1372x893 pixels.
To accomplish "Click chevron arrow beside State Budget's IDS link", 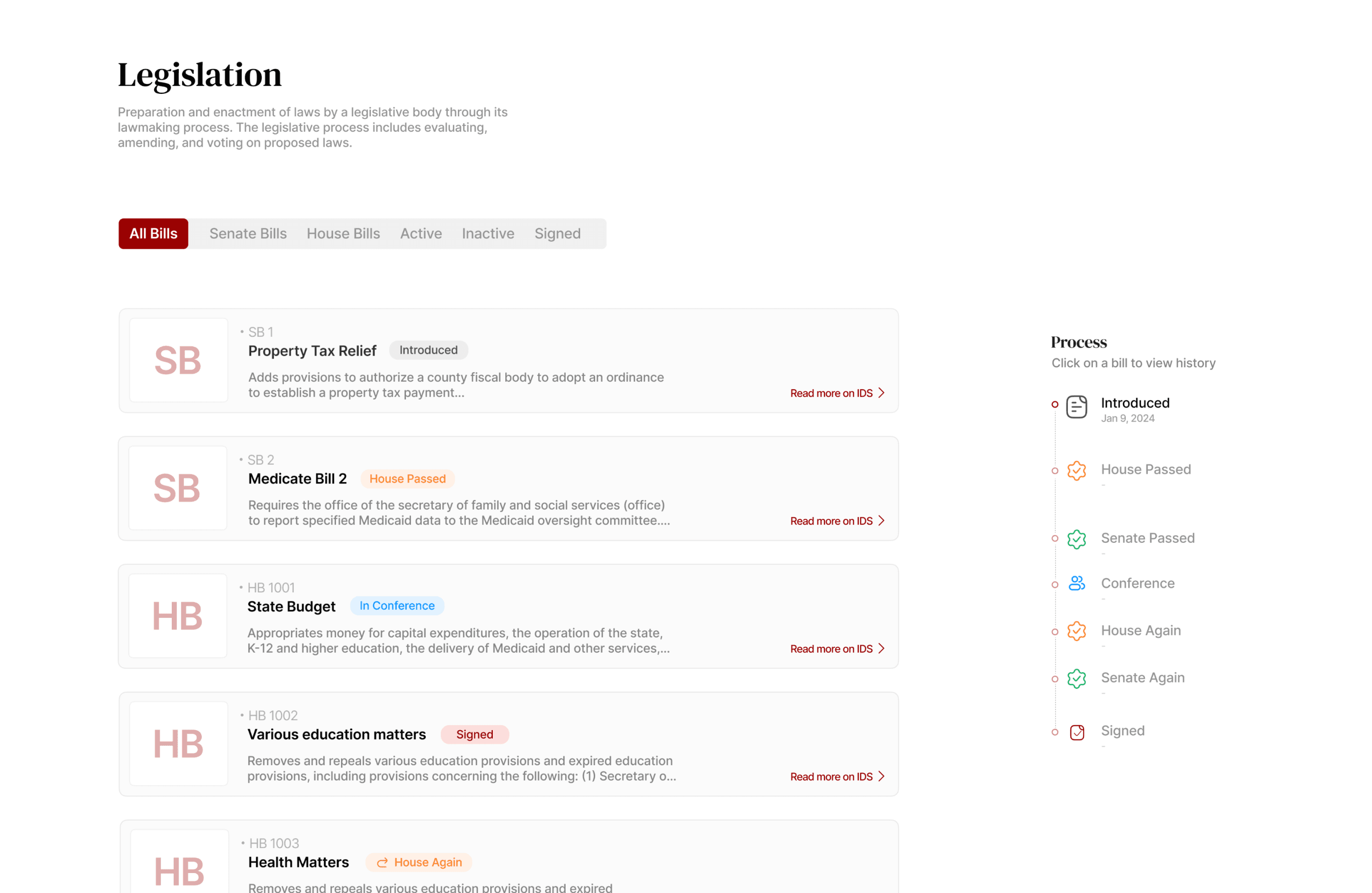I will coord(881,649).
